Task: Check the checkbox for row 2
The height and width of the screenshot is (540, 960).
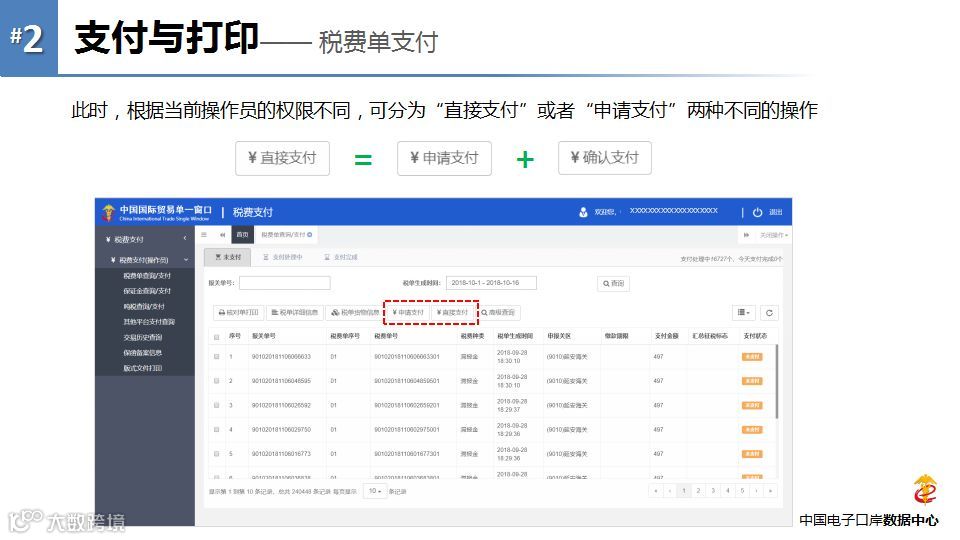Action: pos(216,381)
